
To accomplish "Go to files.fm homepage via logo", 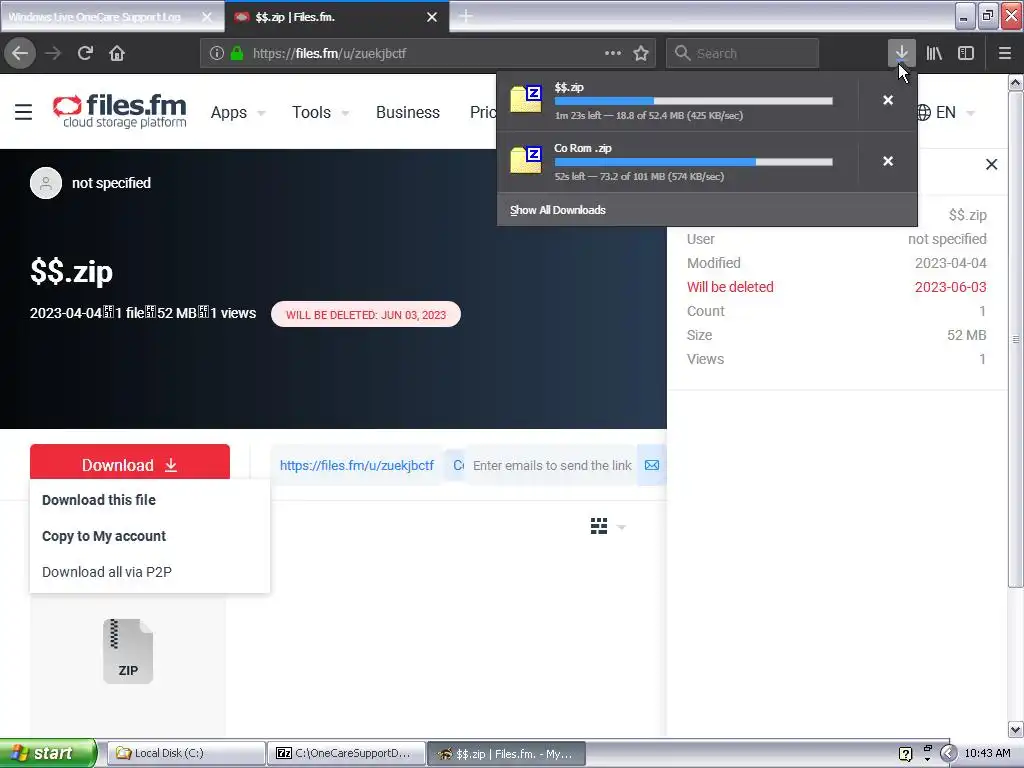I will point(120,111).
